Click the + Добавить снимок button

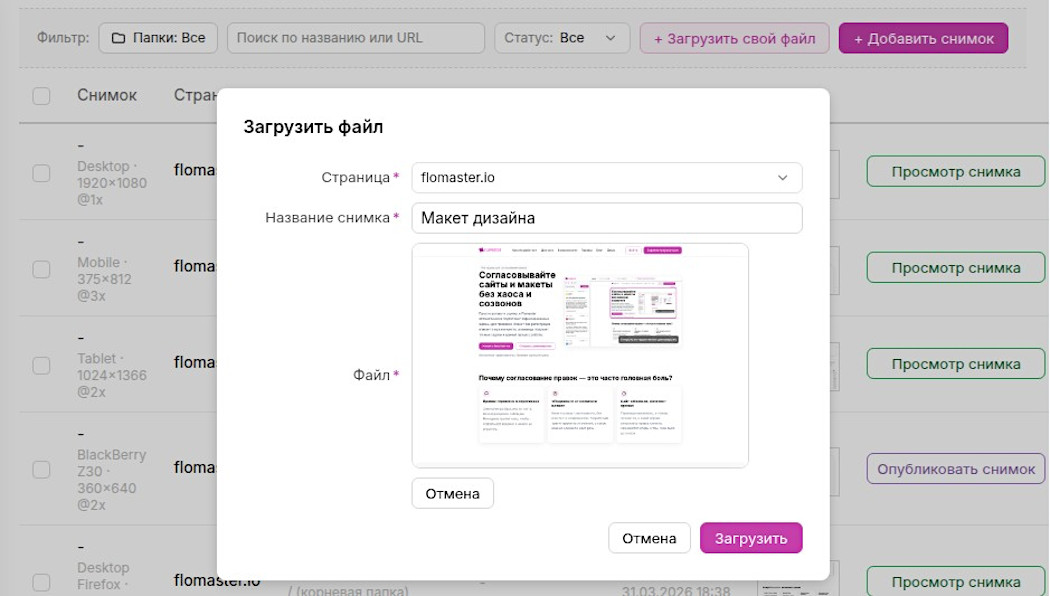921,37
